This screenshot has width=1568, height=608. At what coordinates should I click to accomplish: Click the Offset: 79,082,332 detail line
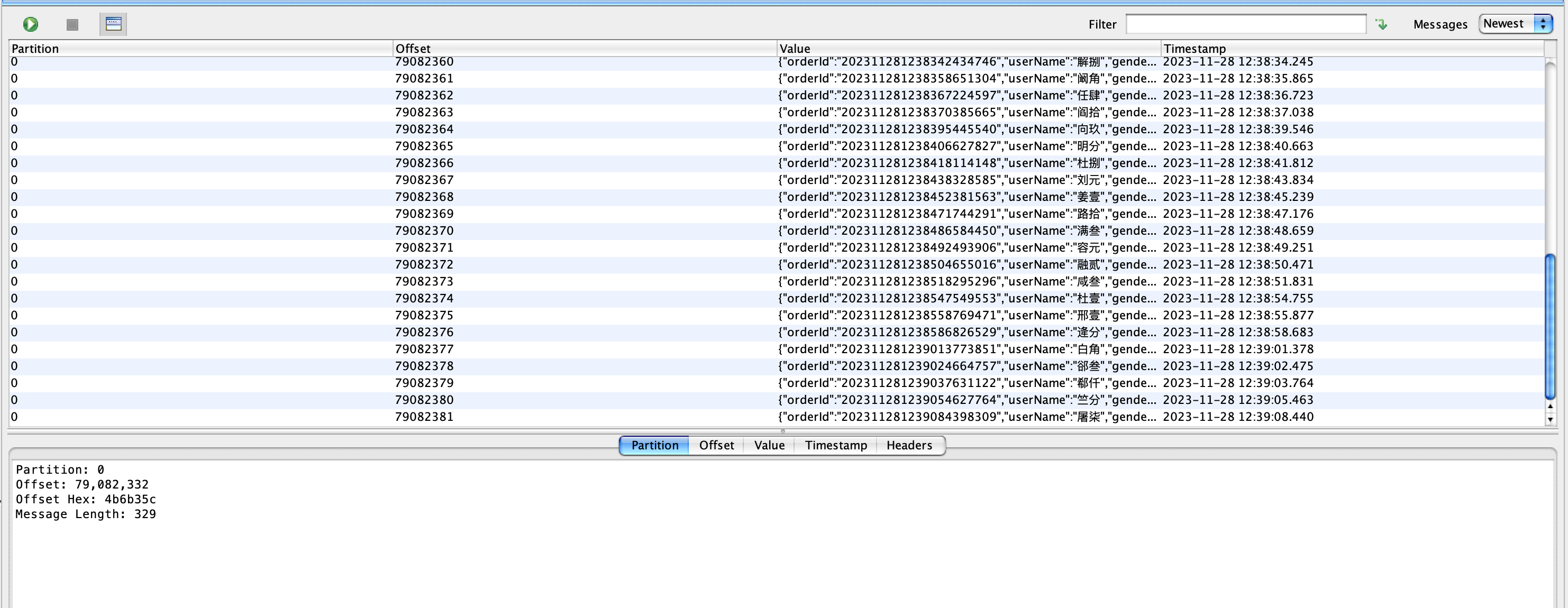(x=82, y=484)
